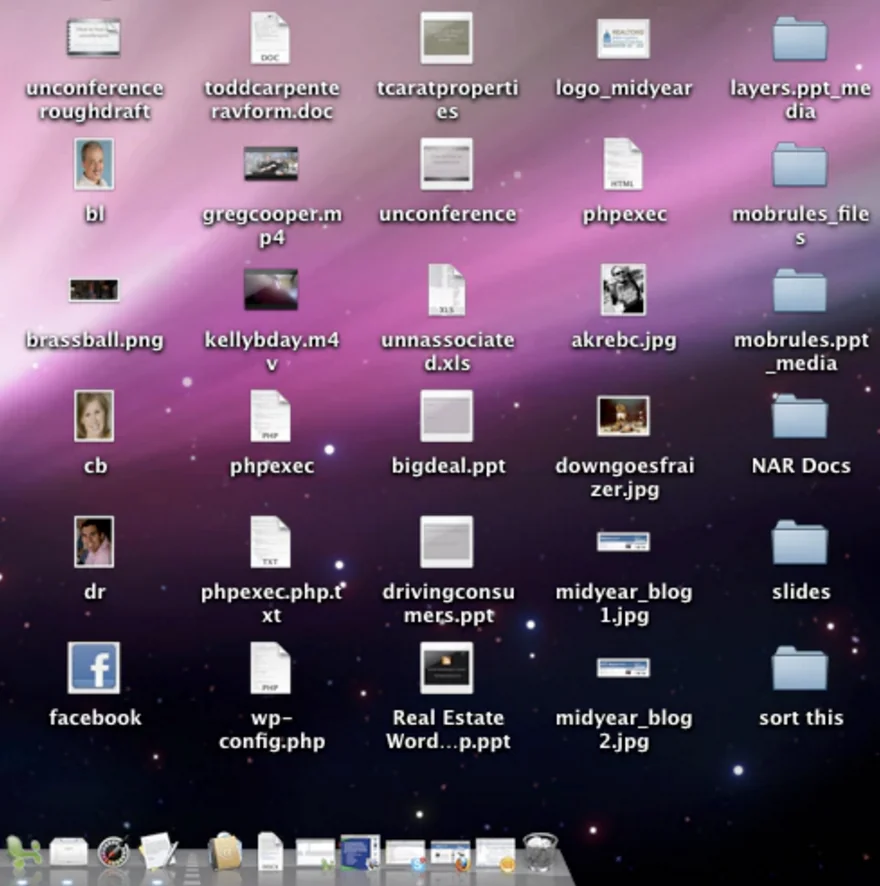Open the slides folder
Image resolution: width=880 pixels, height=886 pixels.
[800, 541]
